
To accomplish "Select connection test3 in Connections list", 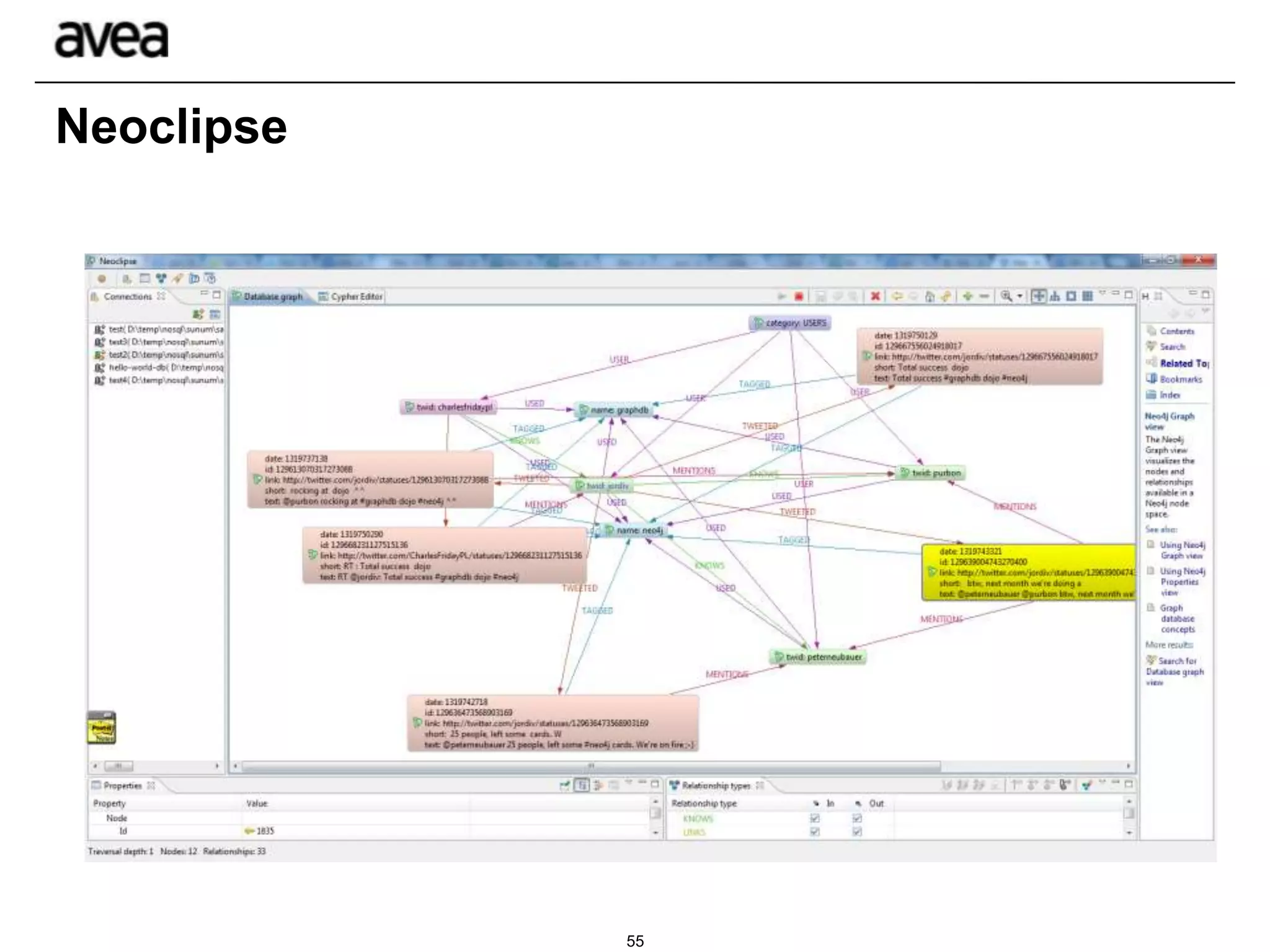I will coord(159,342).
